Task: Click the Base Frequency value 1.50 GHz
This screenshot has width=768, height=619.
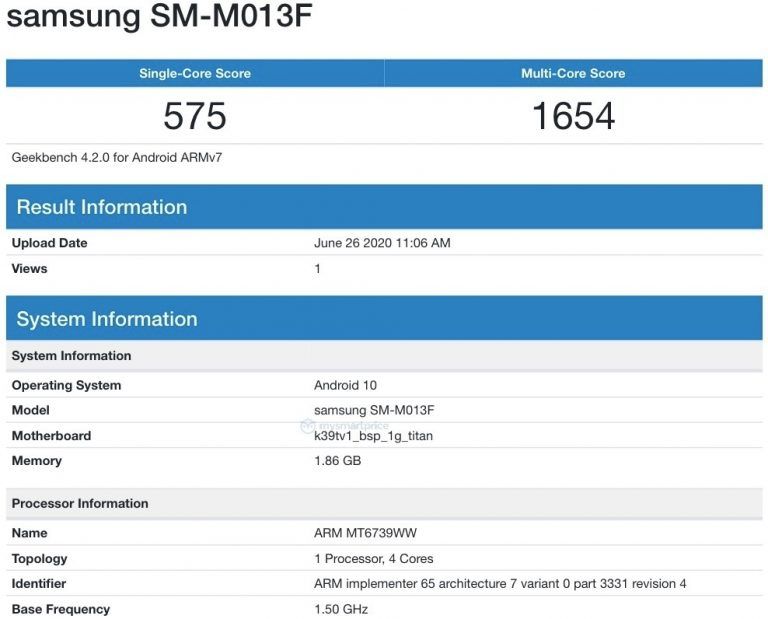Action: point(341,609)
